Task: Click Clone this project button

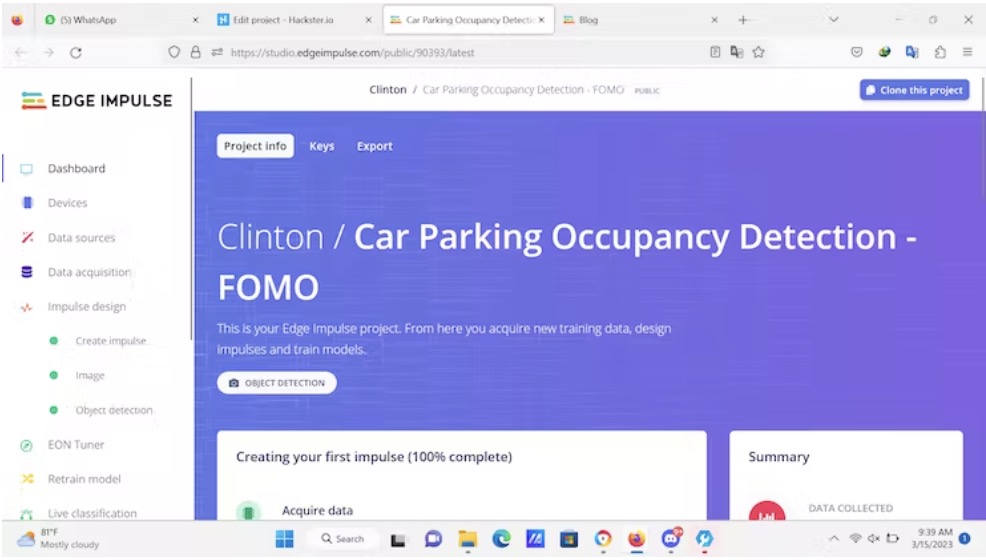Action: pyautogui.click(x=914, y=90)
